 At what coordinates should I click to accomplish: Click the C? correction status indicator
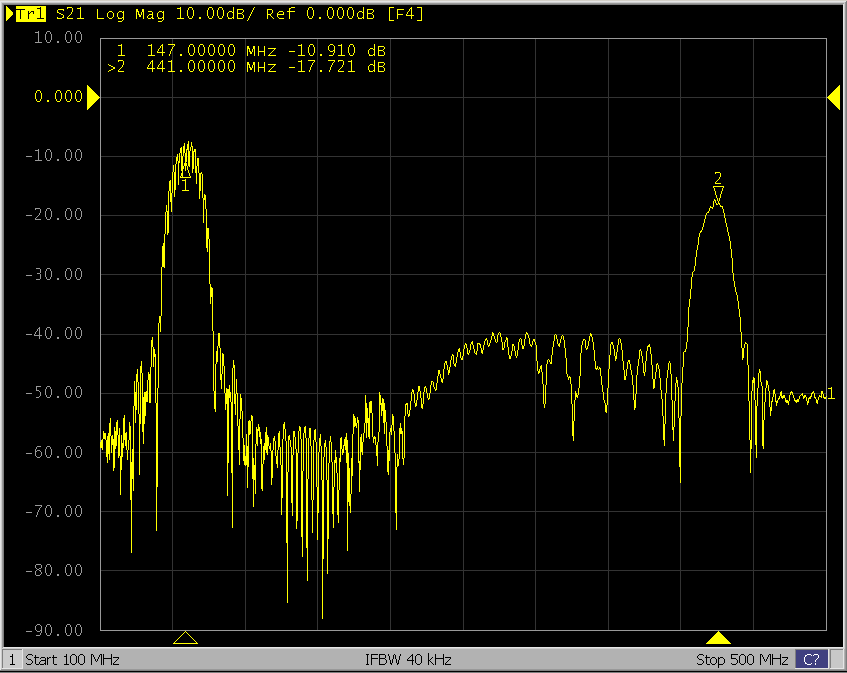pos(812,660)
